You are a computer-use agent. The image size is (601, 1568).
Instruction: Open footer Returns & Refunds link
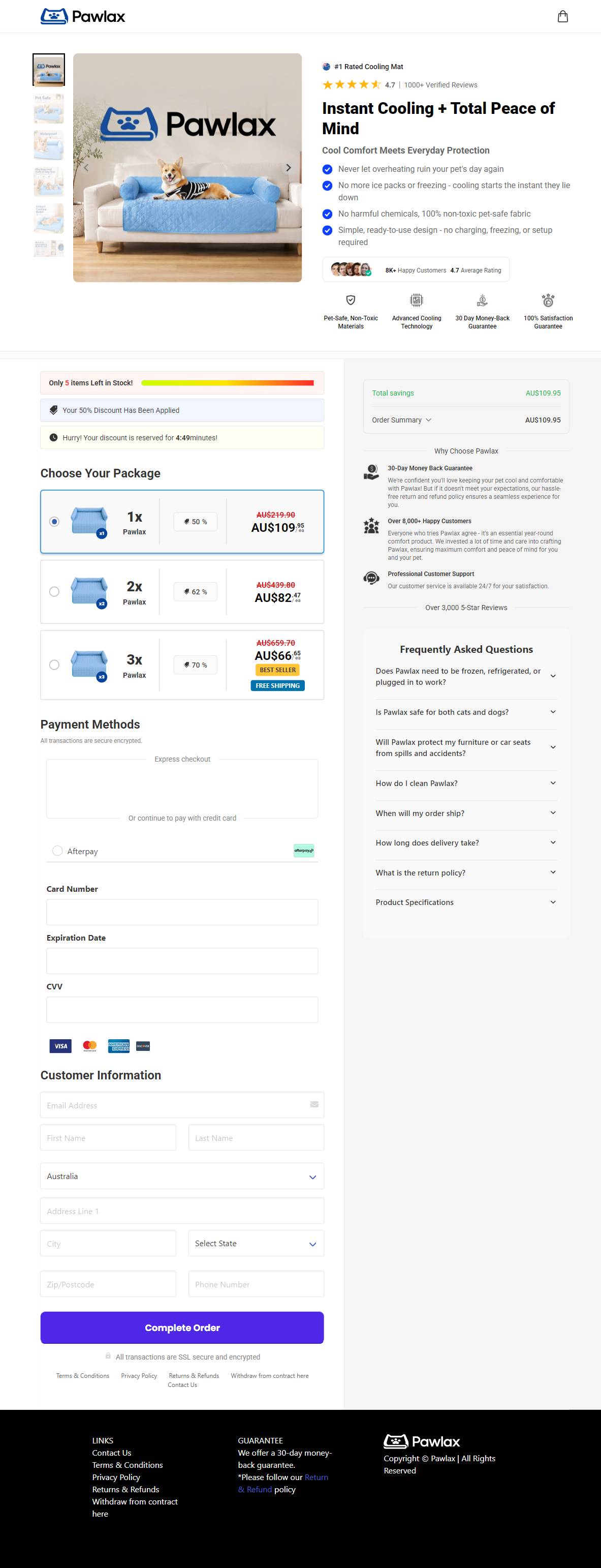tap(125, 1489)
